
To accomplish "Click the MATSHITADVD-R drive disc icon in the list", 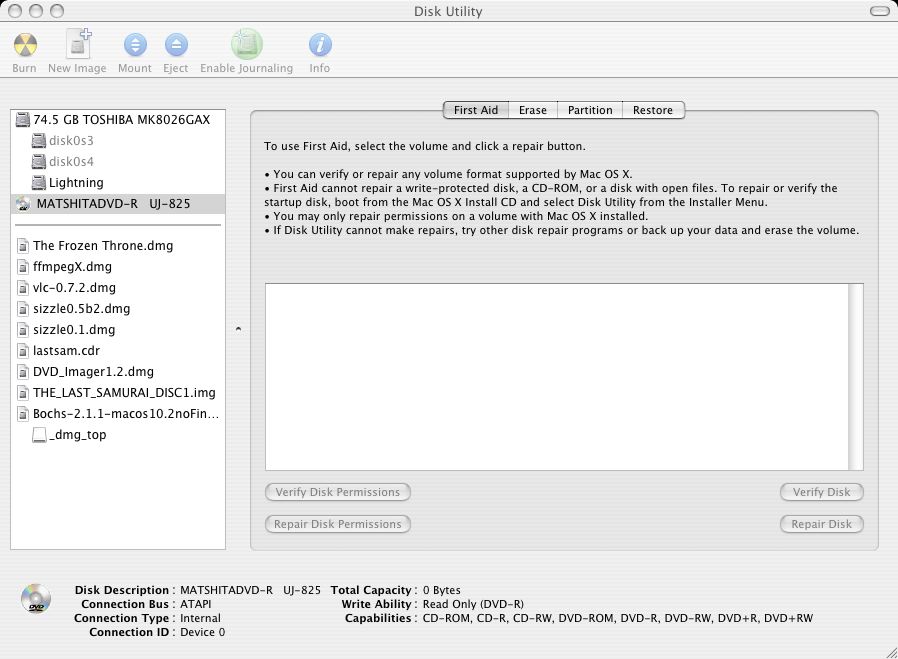I will pos(23,204).
